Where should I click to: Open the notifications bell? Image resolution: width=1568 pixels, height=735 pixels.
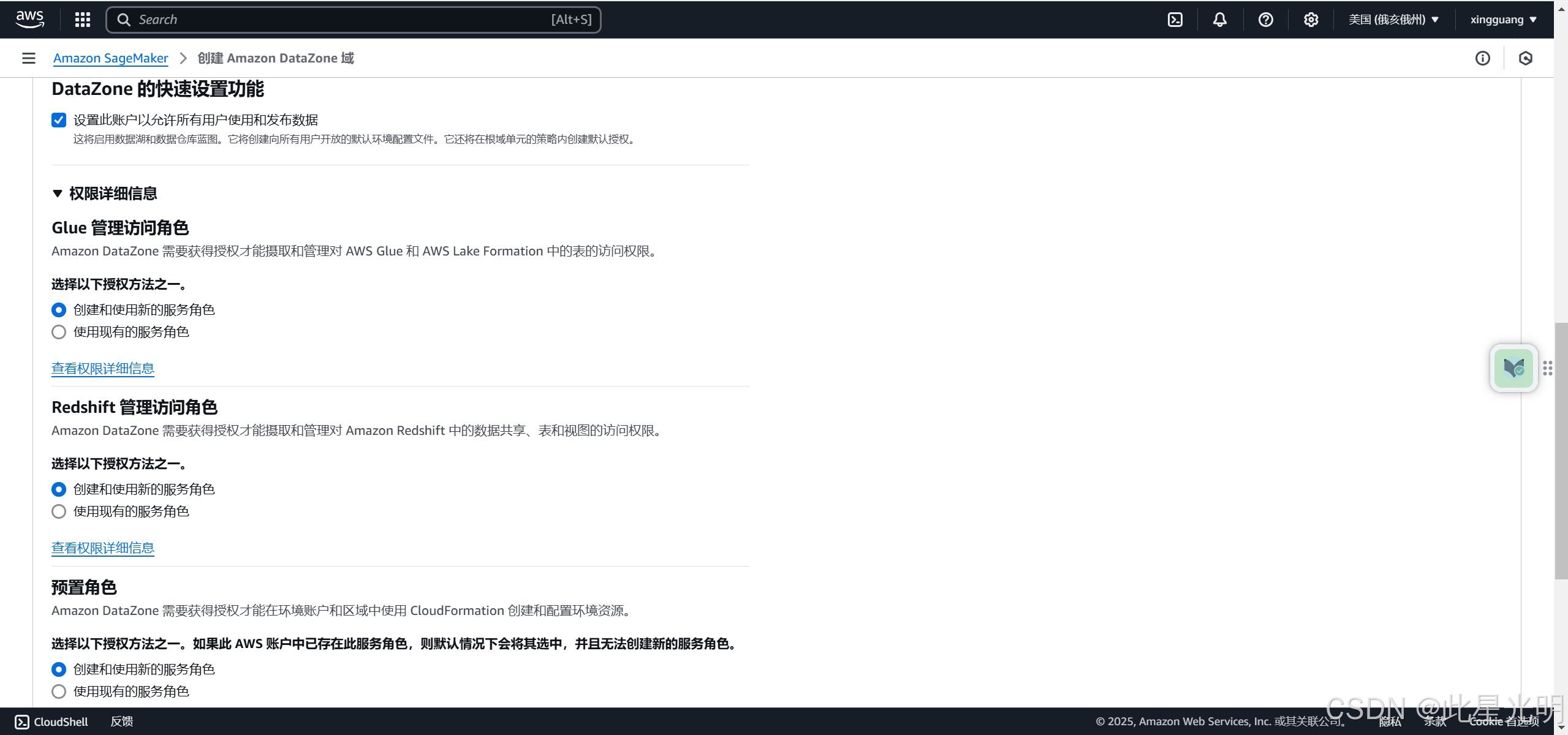click(x=1219, y=20)
